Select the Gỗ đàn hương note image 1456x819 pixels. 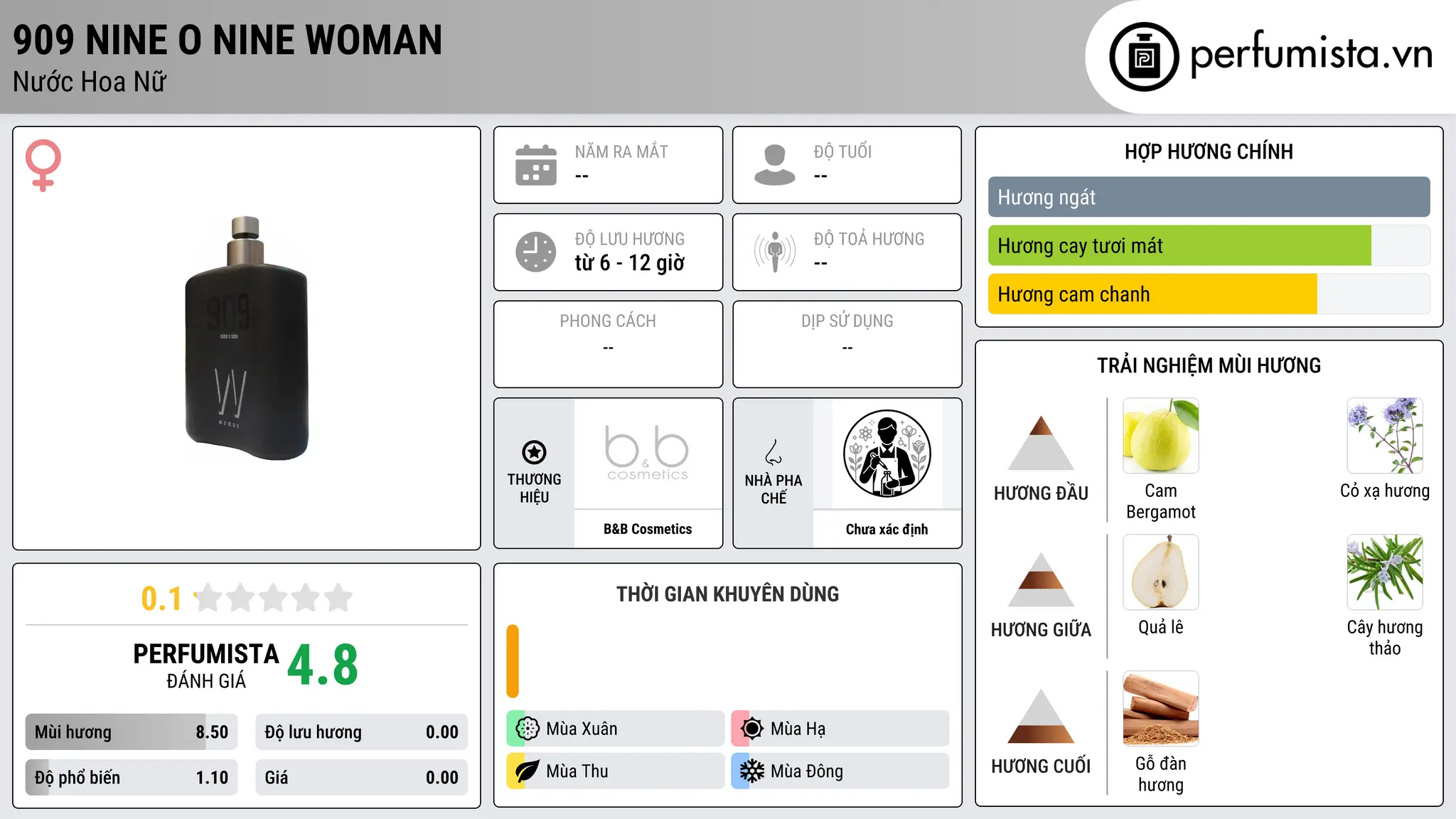(x=1161, y=709)
